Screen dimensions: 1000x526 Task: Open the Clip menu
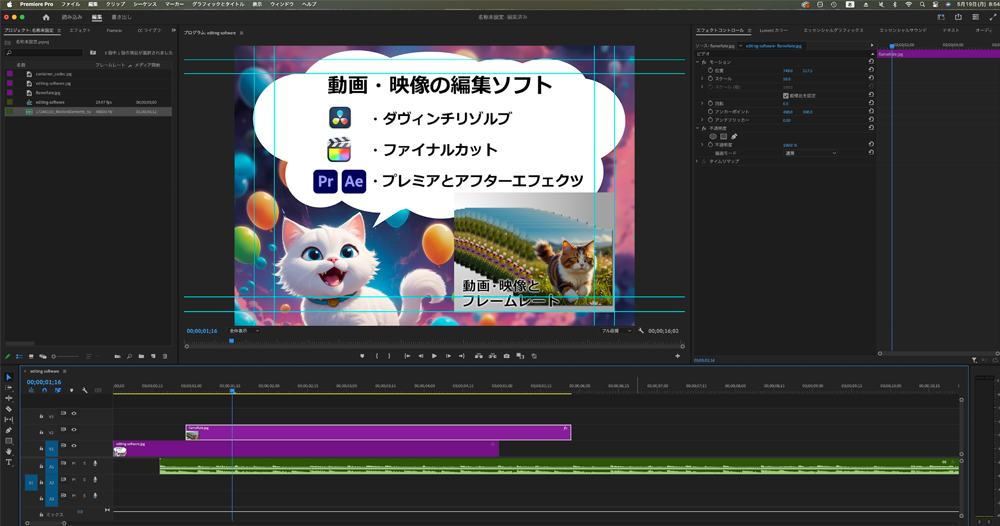pyautogui.click(x=115, y=4)
